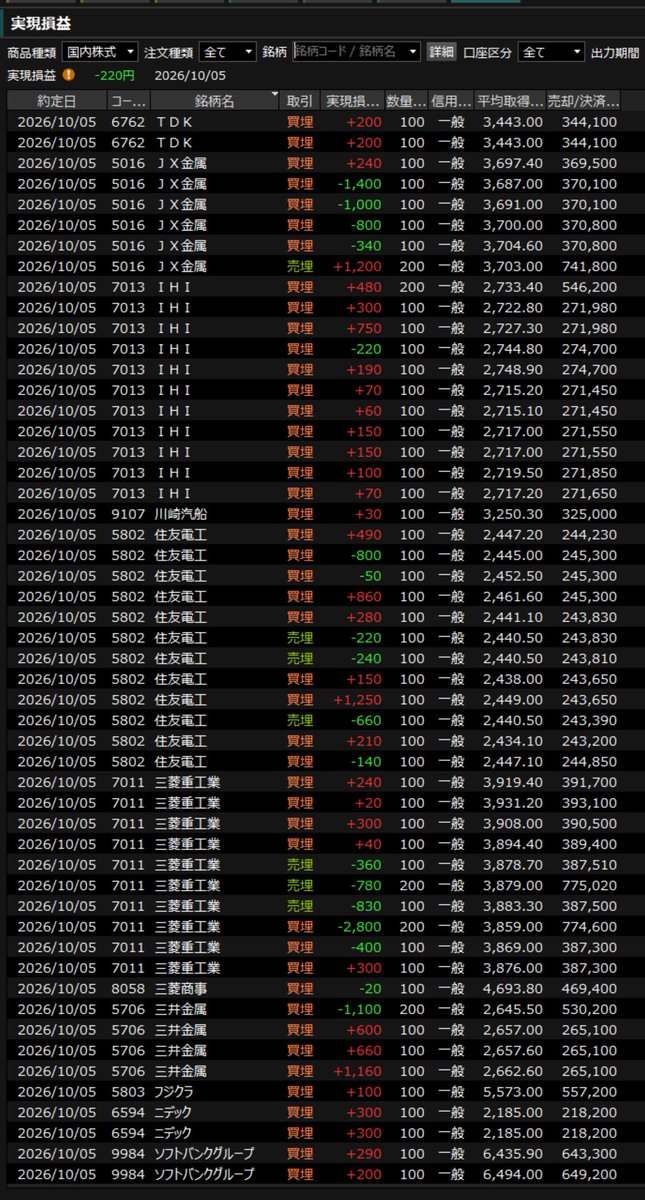Click the 2,744.80 average price cell
The image size is (645, 1200).
tap(512, 349)
